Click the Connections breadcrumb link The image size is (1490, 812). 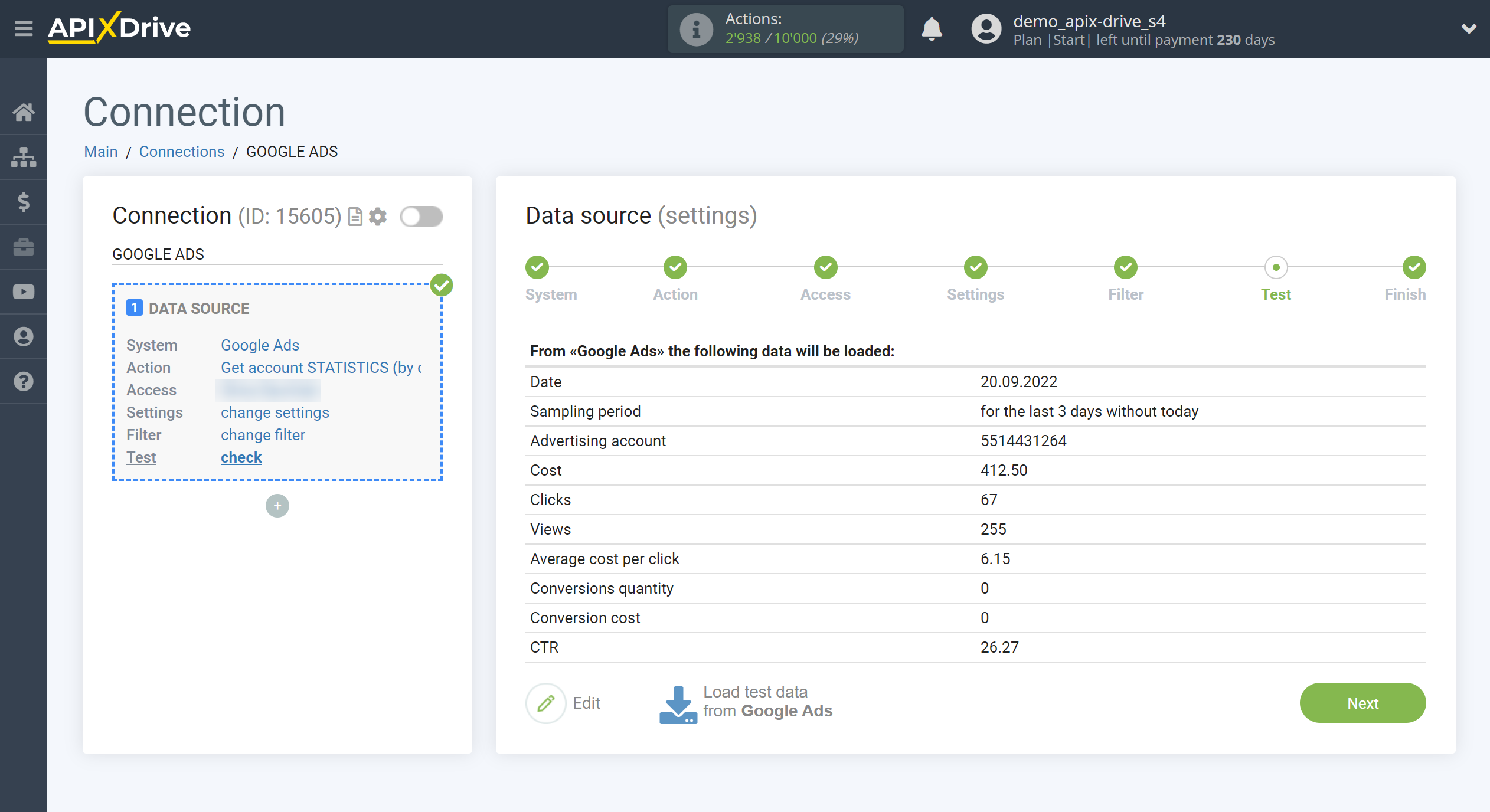182,152
